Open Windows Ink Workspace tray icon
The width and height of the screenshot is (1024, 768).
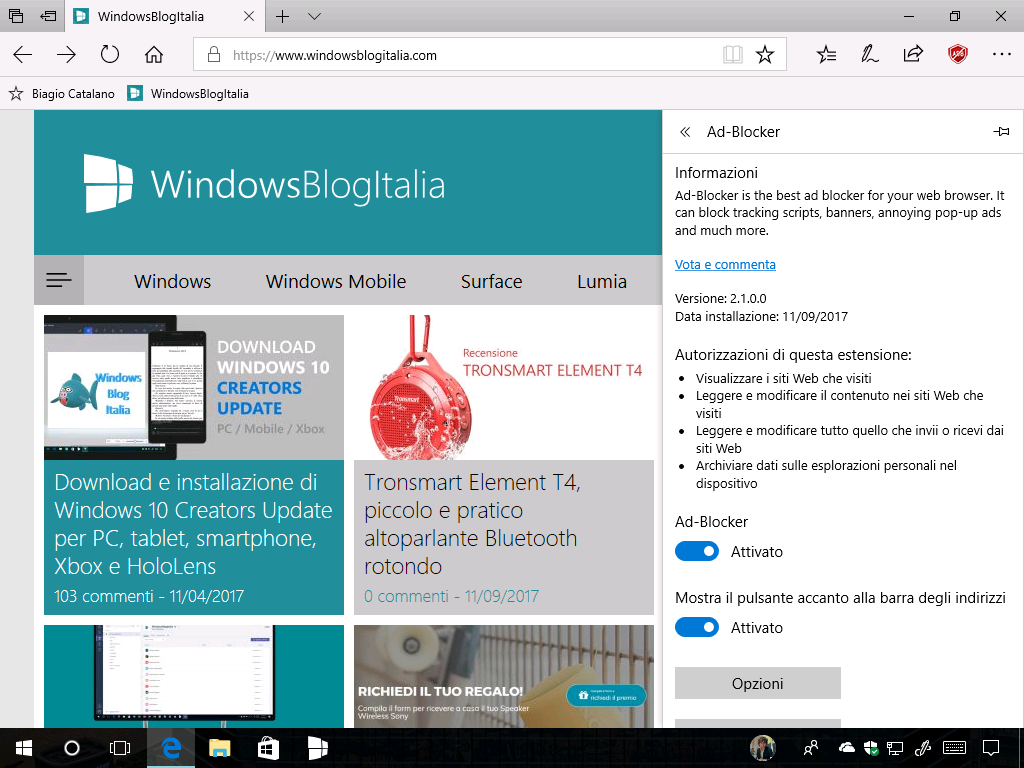[922, 748]
